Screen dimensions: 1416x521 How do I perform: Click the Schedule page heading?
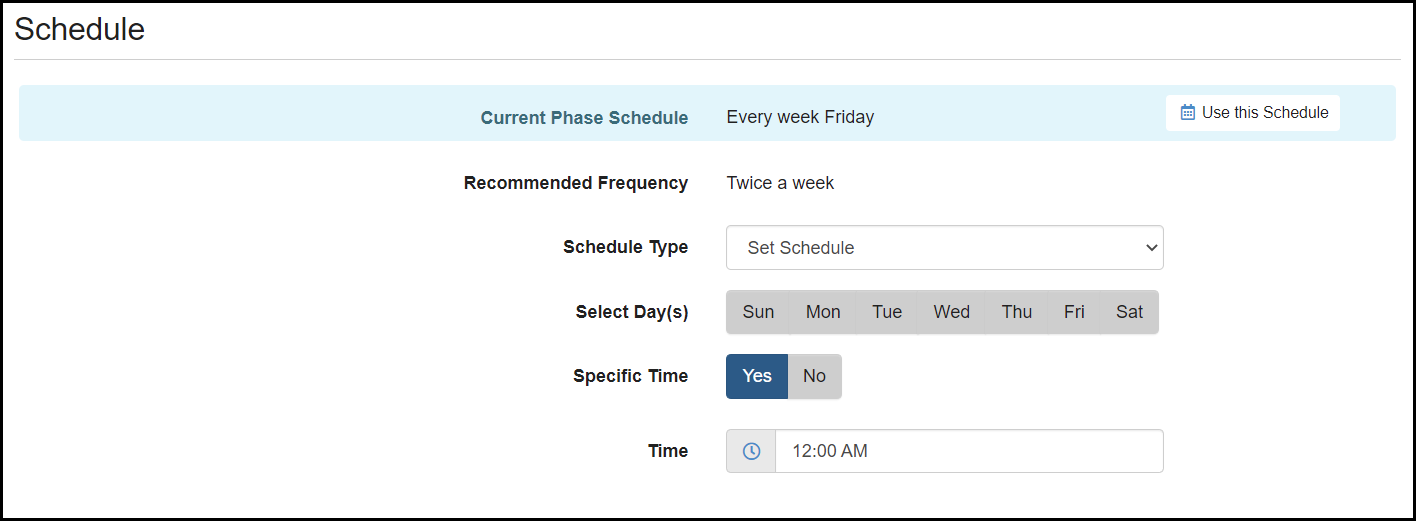tap(80, 30)
